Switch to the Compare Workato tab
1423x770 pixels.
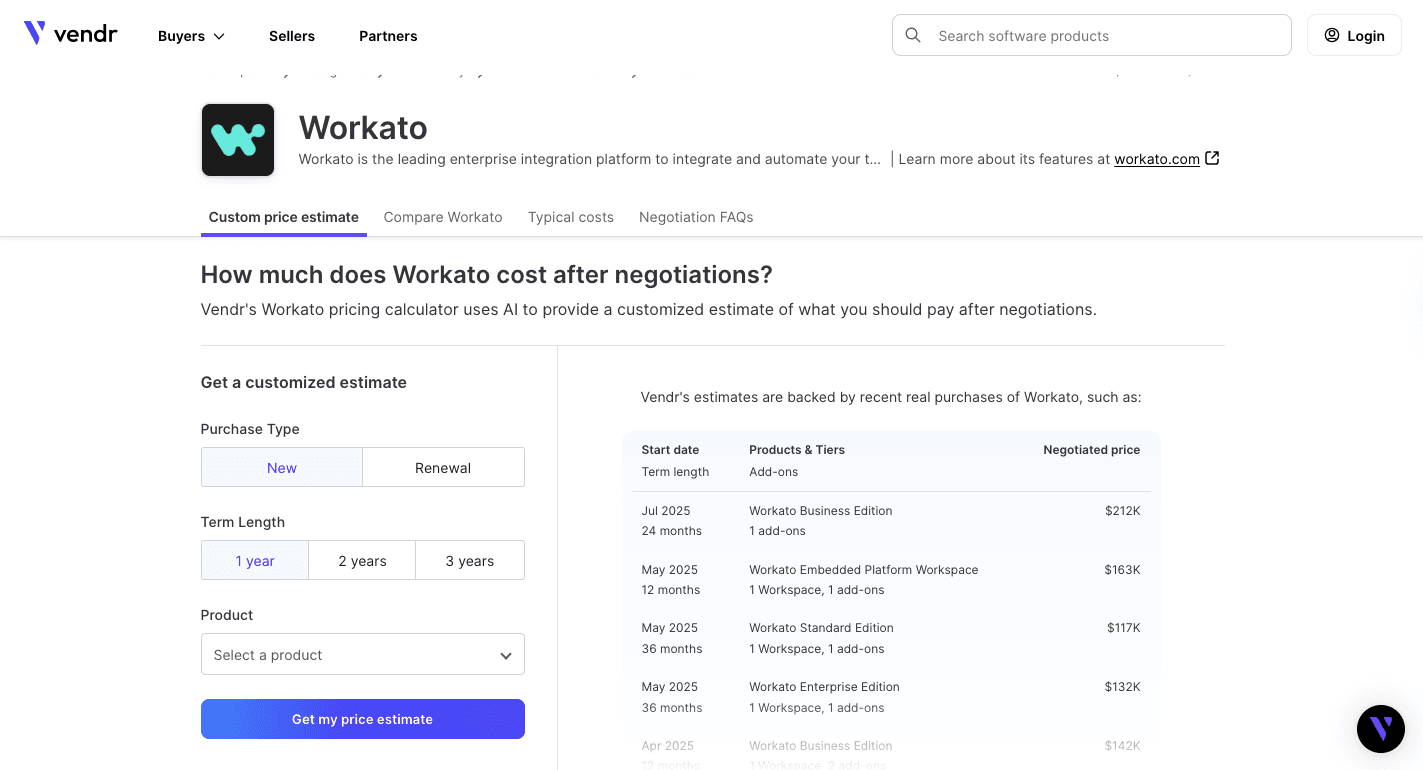tap(443, 217)
